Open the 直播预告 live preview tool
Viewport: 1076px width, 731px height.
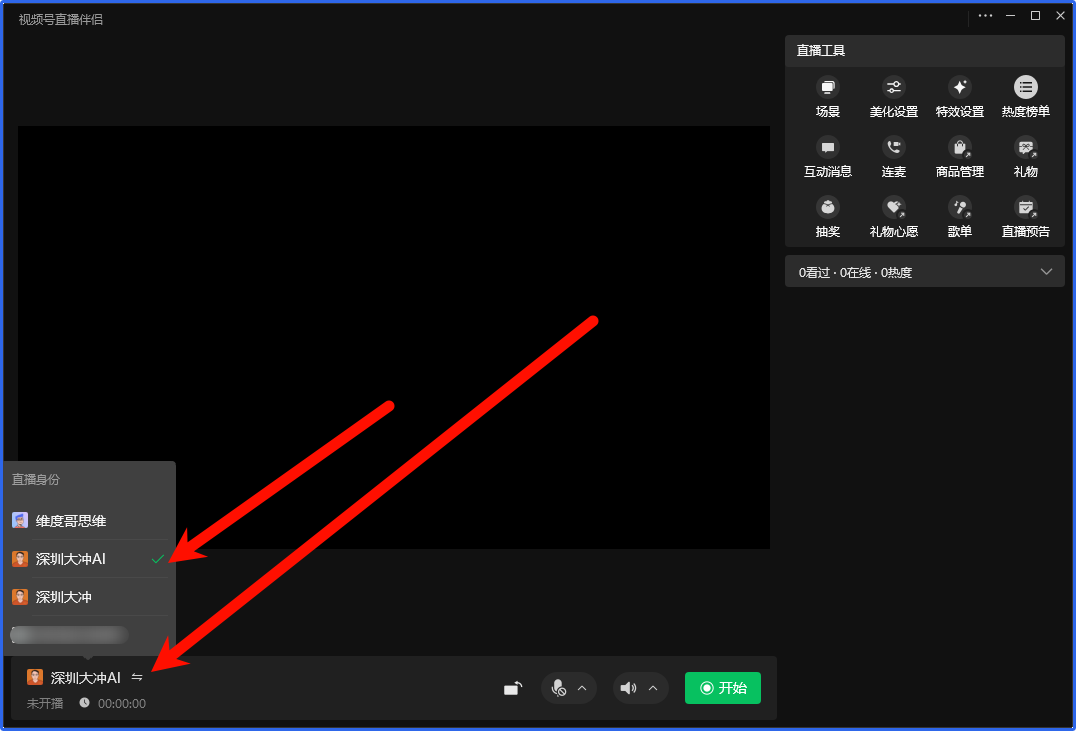(1025, 208)
